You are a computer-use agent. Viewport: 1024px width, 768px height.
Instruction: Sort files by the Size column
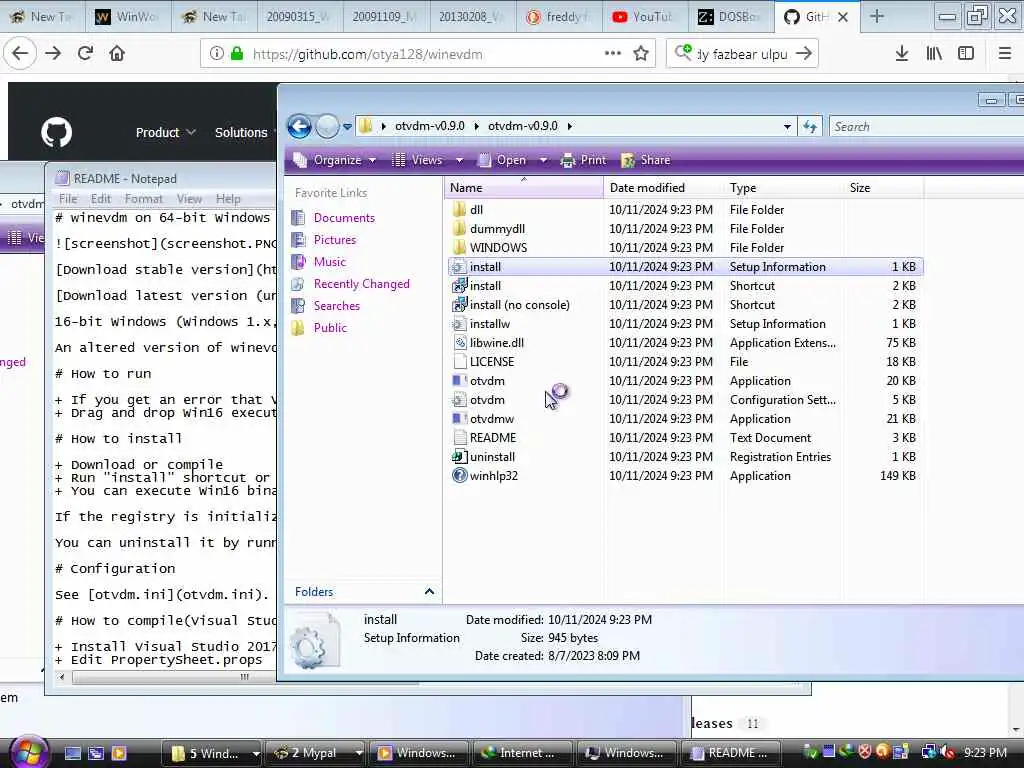pos(884,187)
